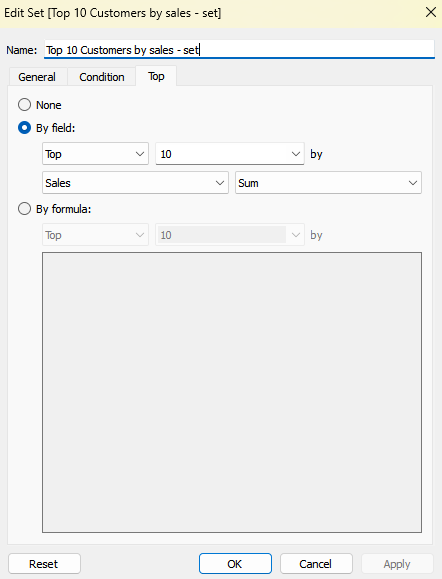Open the Sum aggregation dropdown
The height and width of the screenshot is (579, 442).
click(328, 182)
